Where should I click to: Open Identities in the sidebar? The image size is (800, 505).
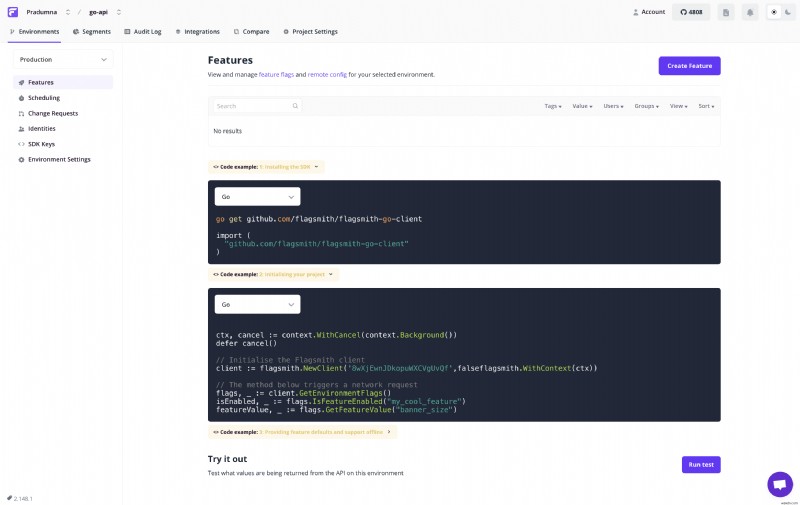63,129
